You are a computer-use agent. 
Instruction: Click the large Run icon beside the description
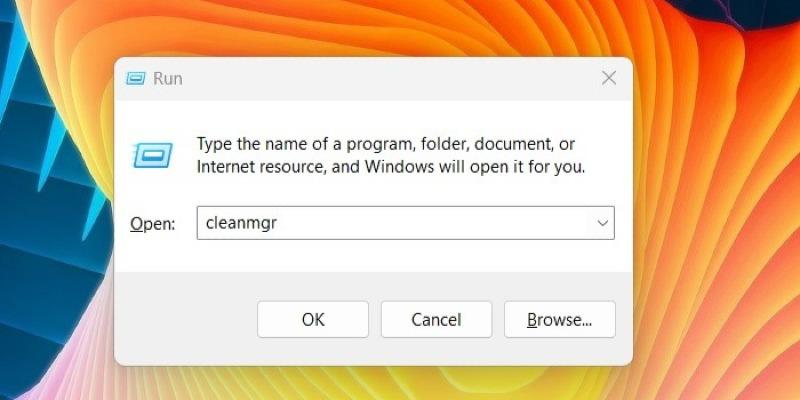[153, 156]
